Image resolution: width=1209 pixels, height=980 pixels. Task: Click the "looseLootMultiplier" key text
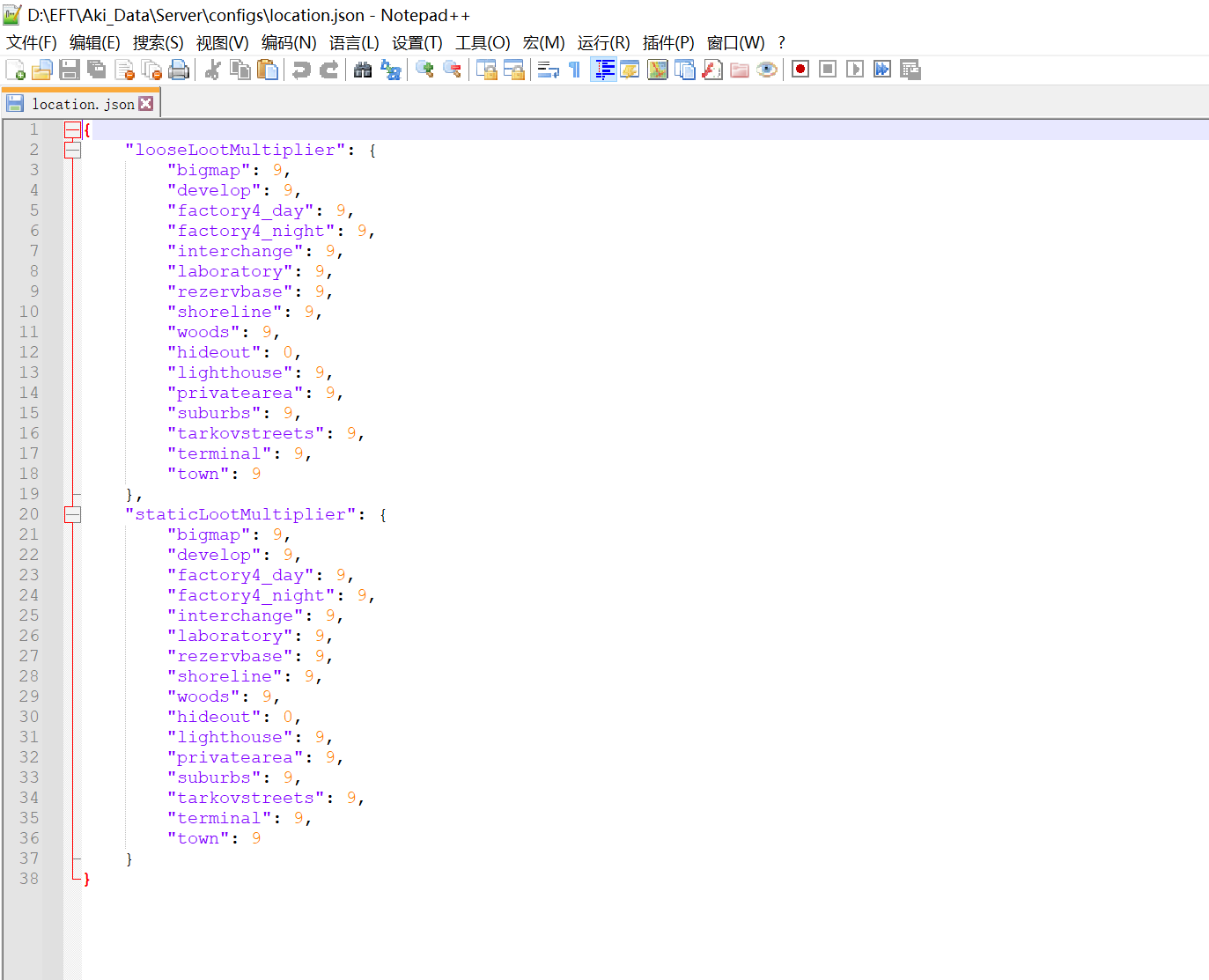pyautogui.click(x=235, y=150)
